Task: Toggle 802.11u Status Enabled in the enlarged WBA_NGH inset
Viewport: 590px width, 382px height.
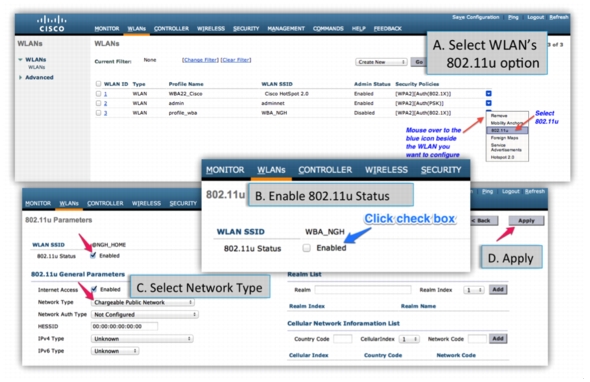Action: [x=307, y=248]
